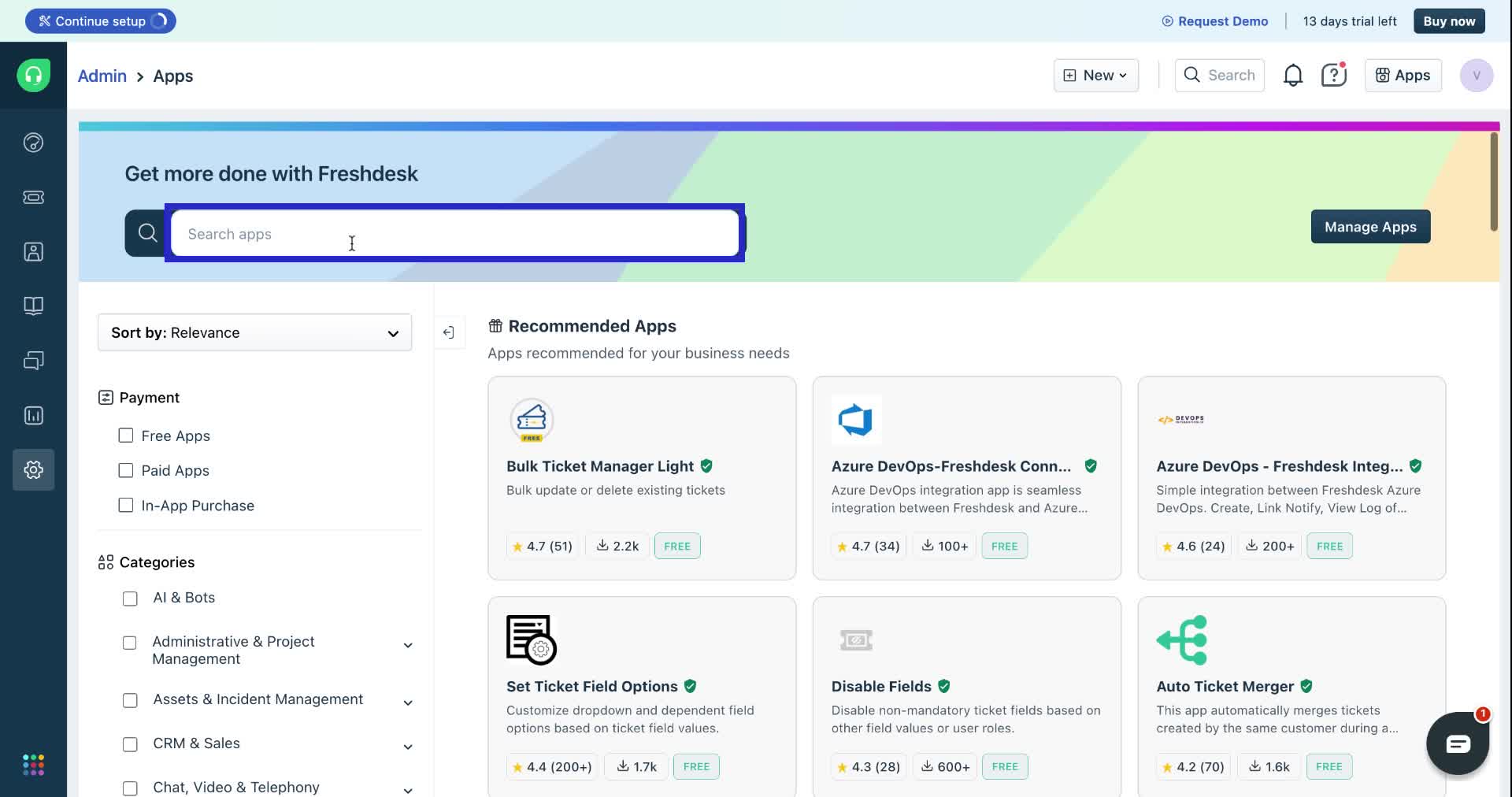1512x797 pixels.
Task: Open the Analytics chart icon in sidebar
Action: tap(33, 415)
